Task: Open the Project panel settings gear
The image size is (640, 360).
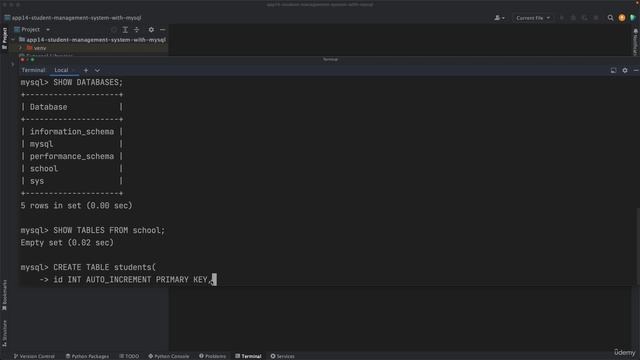Action: click(151, 30)
